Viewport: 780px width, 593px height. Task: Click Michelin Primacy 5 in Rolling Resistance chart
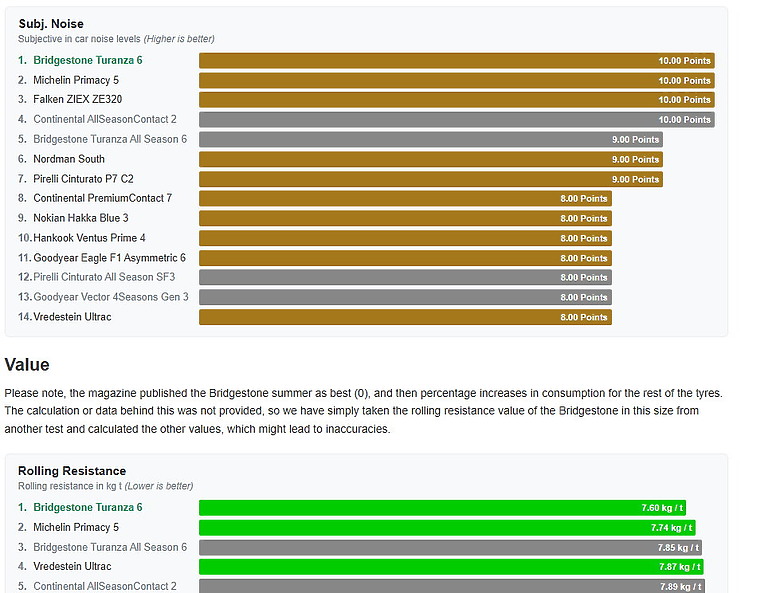tap(76, 527)
